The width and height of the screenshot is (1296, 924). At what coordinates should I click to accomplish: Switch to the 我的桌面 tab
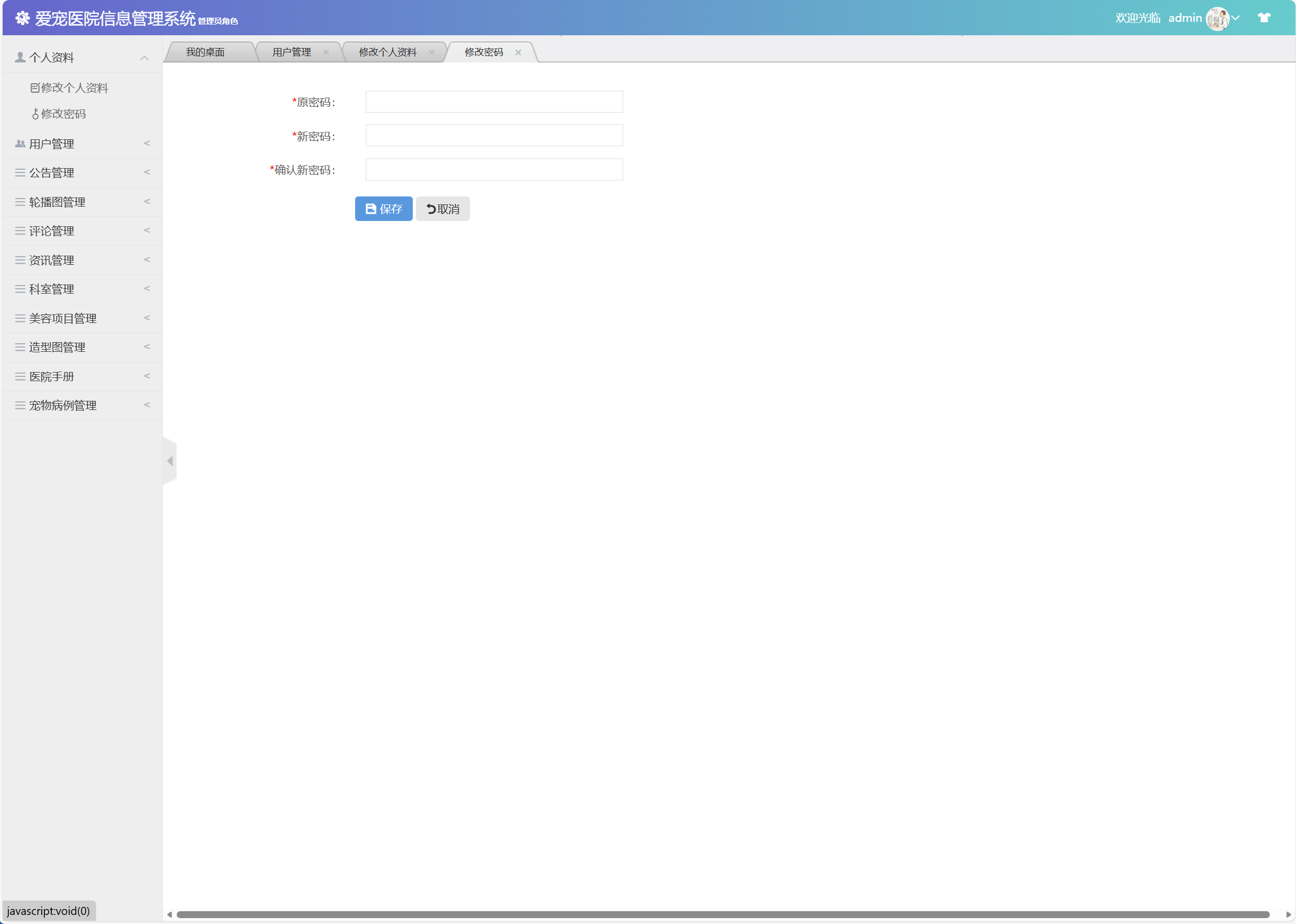206,52
